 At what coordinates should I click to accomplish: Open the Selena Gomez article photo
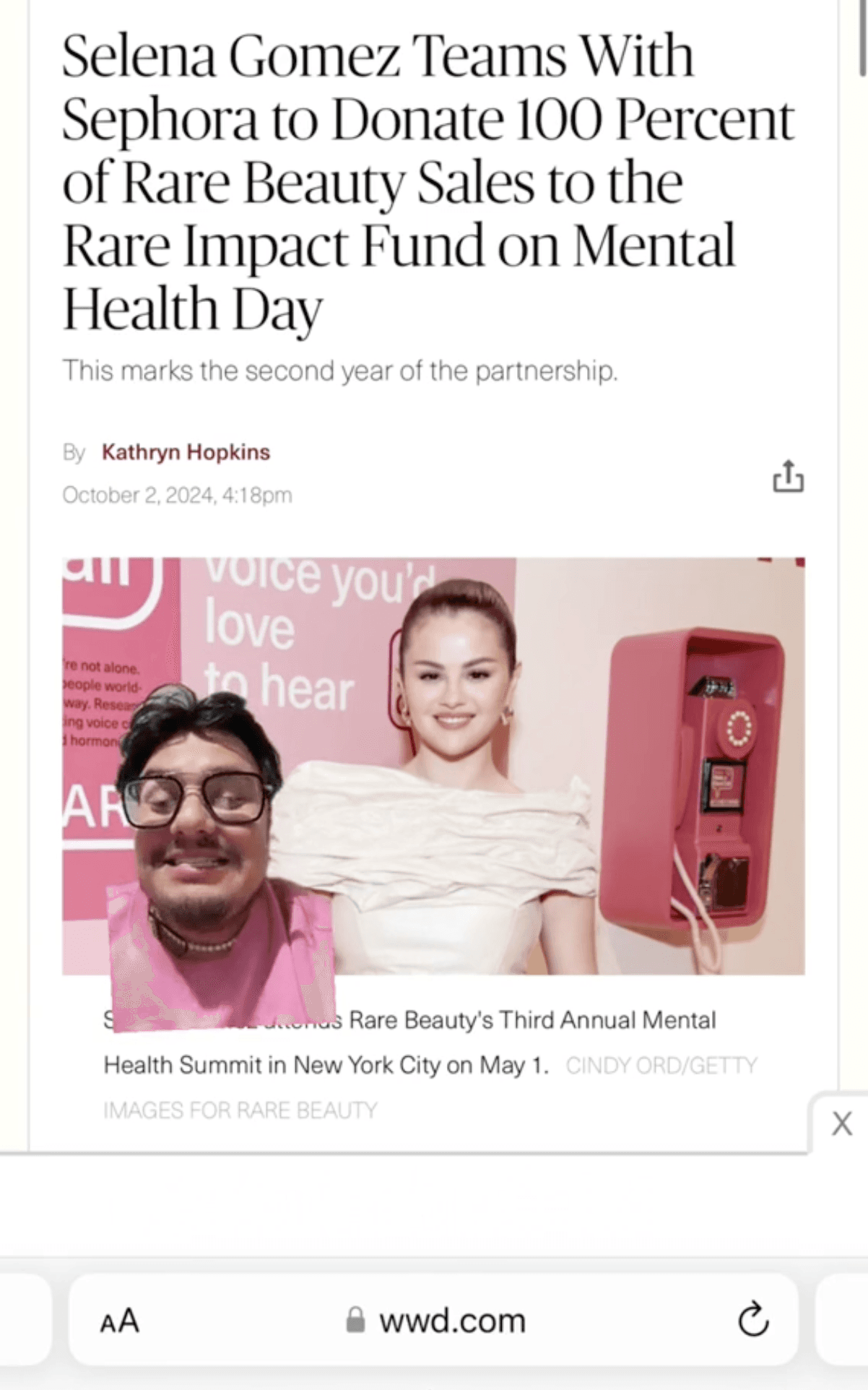(x=433, y=766)
